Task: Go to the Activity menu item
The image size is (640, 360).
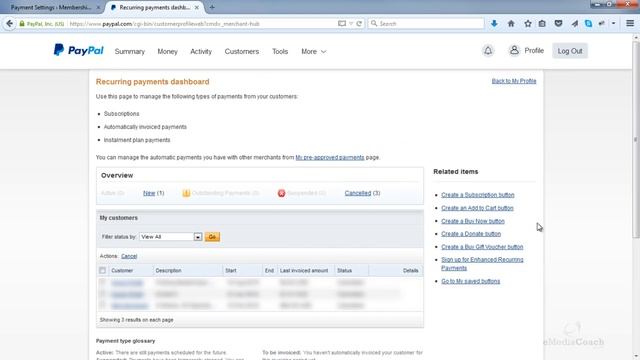Action: pyautogui.click(x=201, y=51)
